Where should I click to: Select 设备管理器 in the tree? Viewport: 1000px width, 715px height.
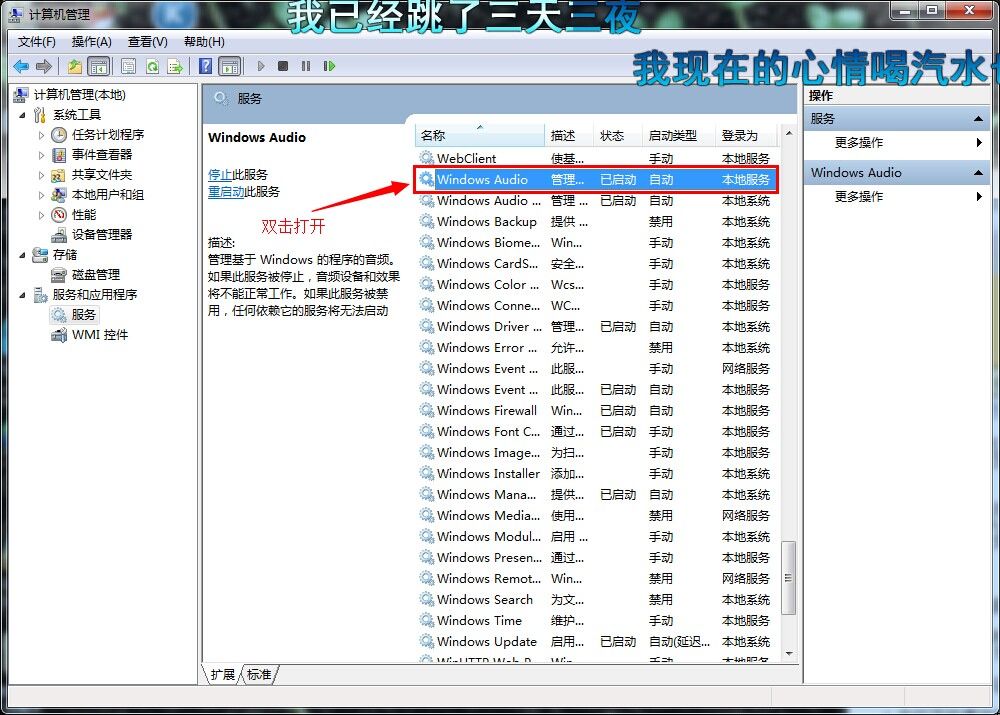(101, 234)
